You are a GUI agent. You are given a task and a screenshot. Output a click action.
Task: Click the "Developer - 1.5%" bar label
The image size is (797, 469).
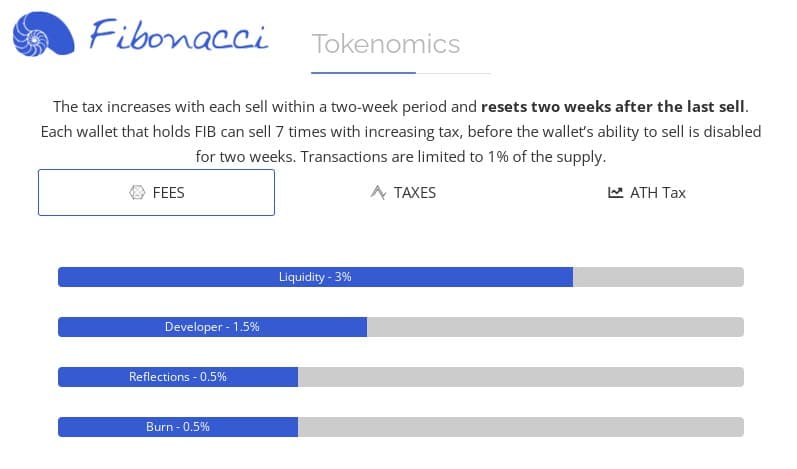(212, 327)
